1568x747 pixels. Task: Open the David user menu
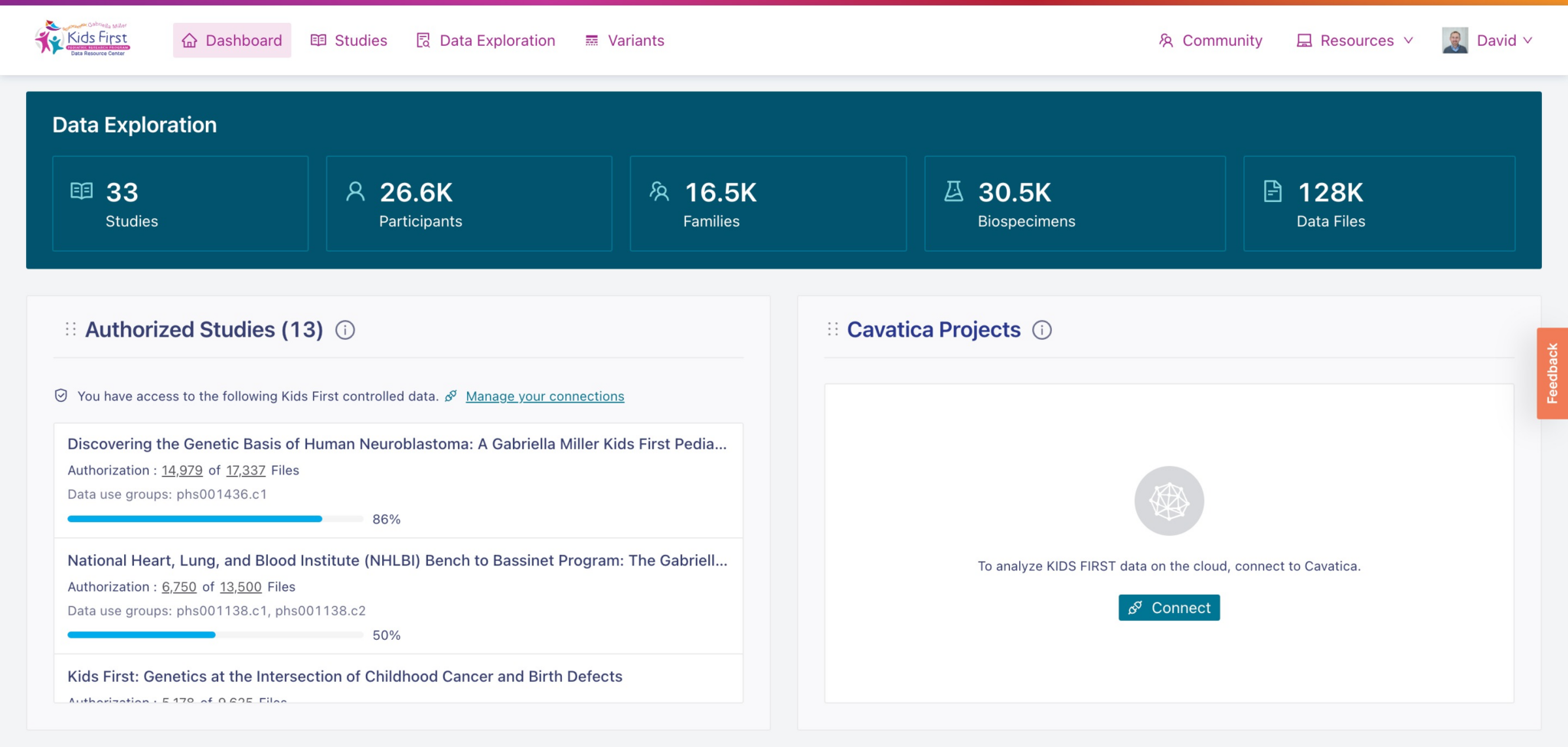(1504, 41)
